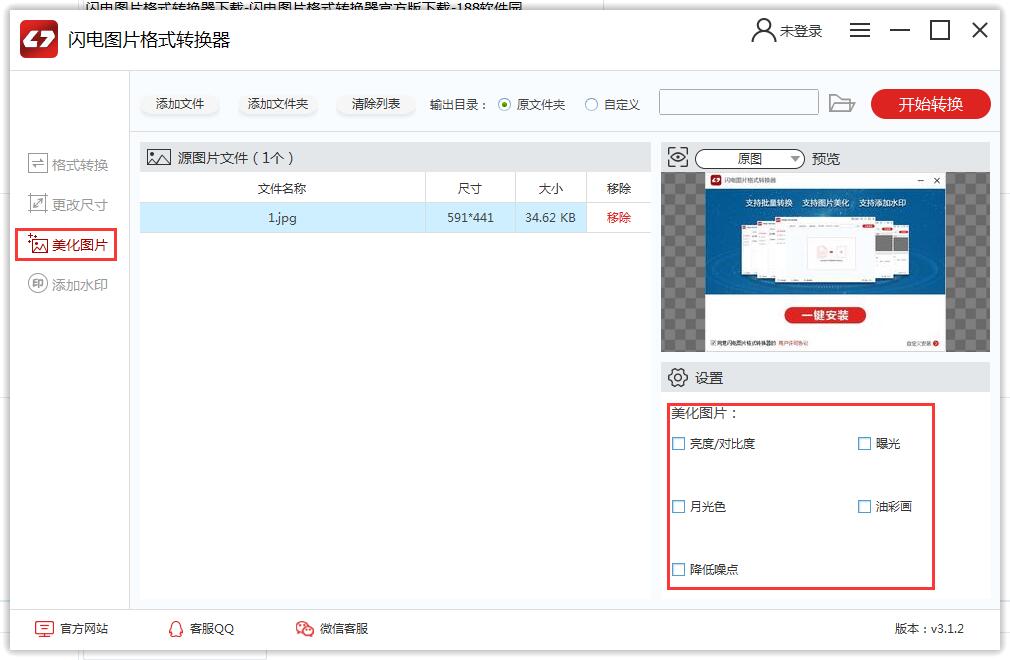
Task: Remove 1.jpg using the 移除 link
Action: (618, 218)
